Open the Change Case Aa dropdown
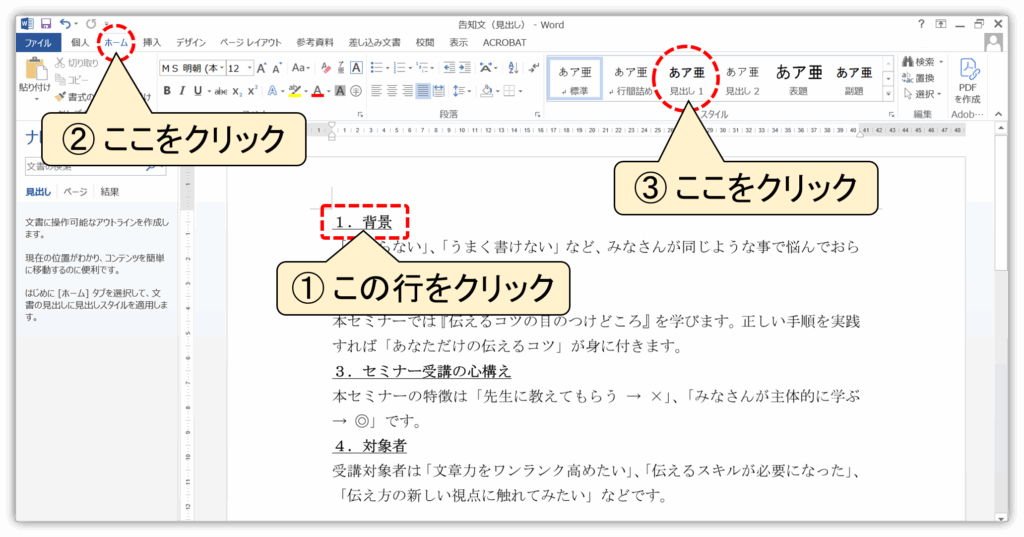Viewport: 1024px width, 537px height. click(300, 68)
